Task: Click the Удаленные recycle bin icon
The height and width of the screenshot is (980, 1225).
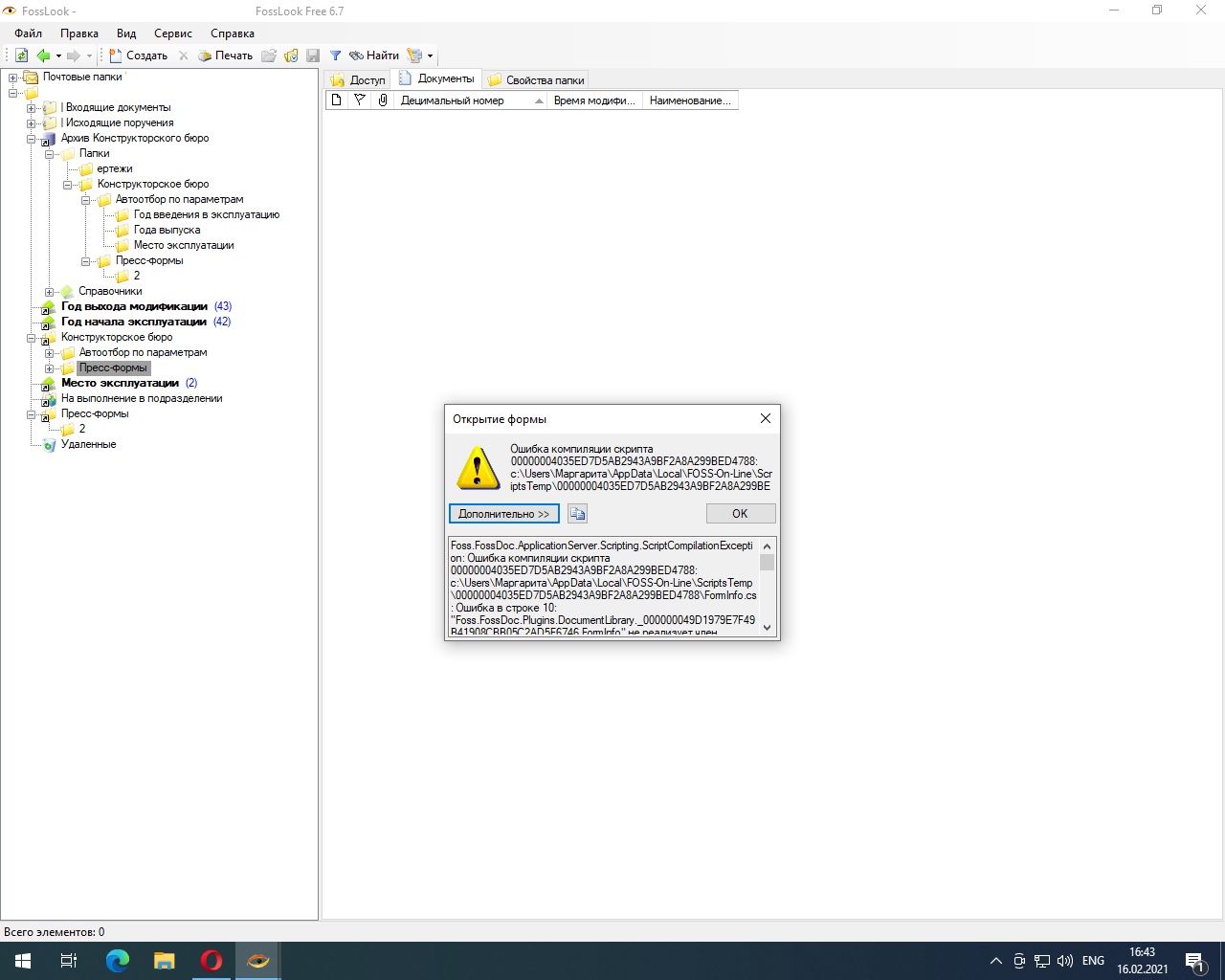Action: point(49,445)
